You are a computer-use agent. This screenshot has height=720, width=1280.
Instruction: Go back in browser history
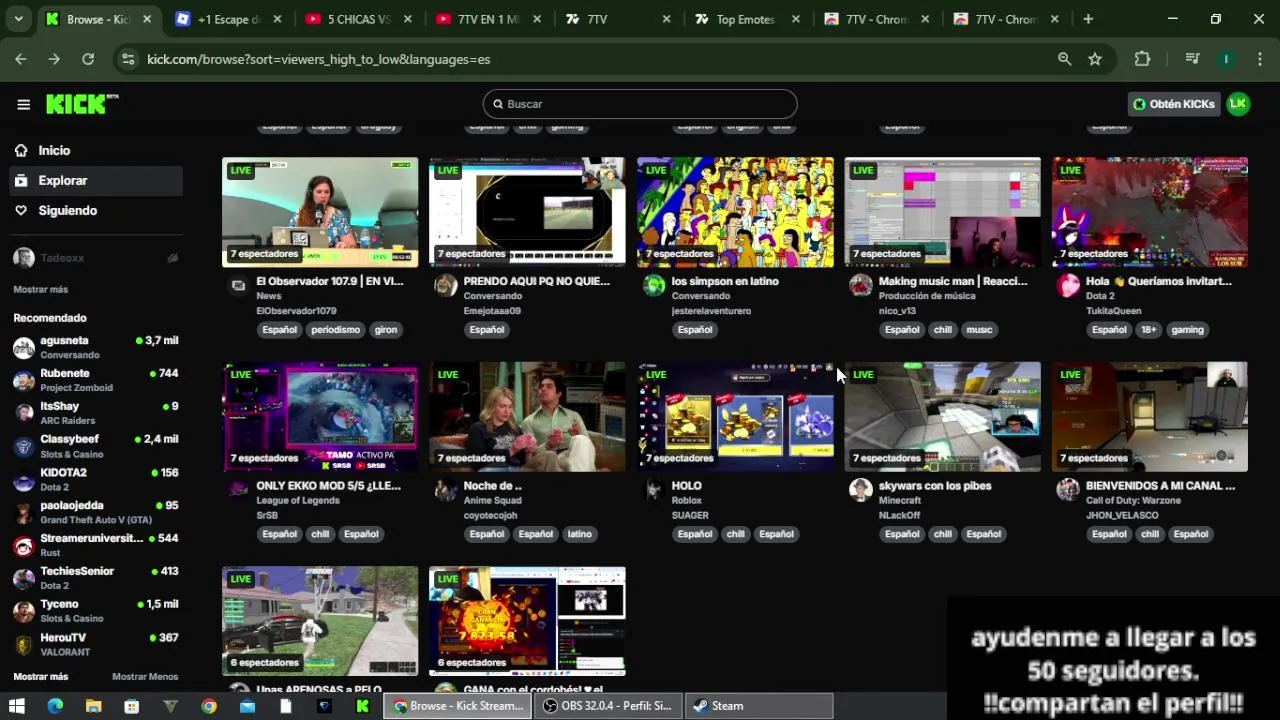coord(21,59)
